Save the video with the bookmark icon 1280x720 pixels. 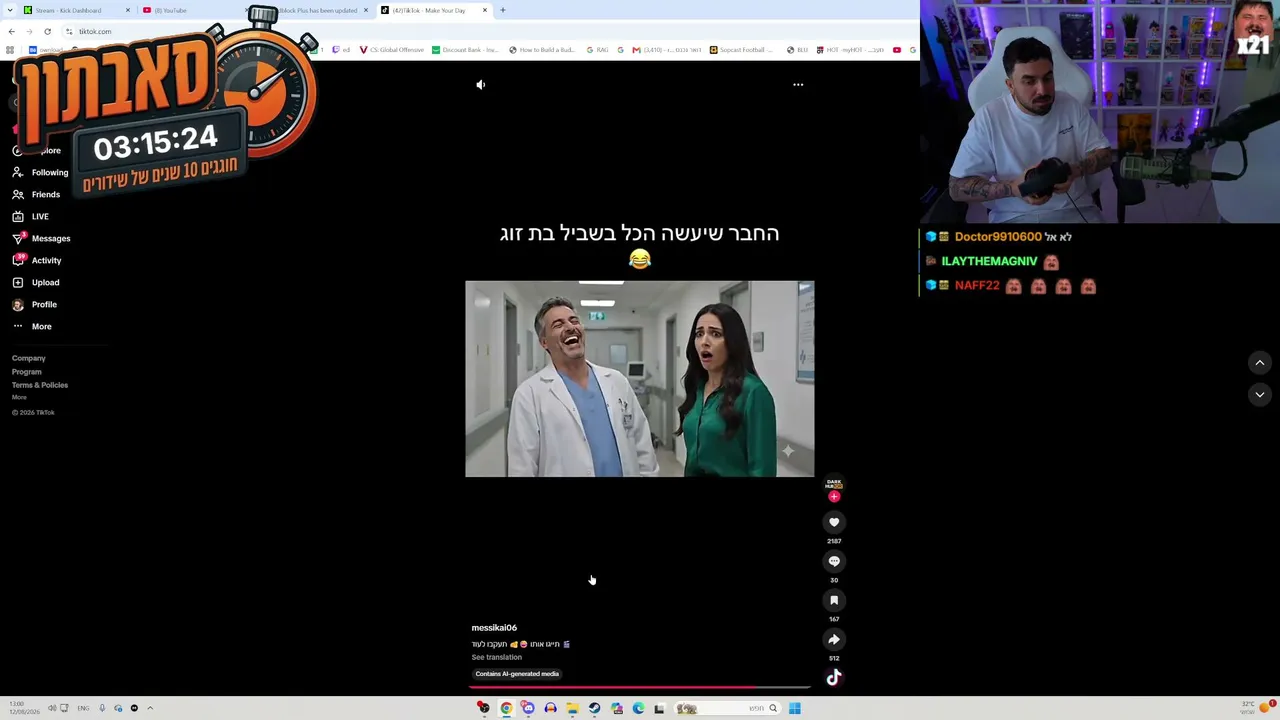834,600
